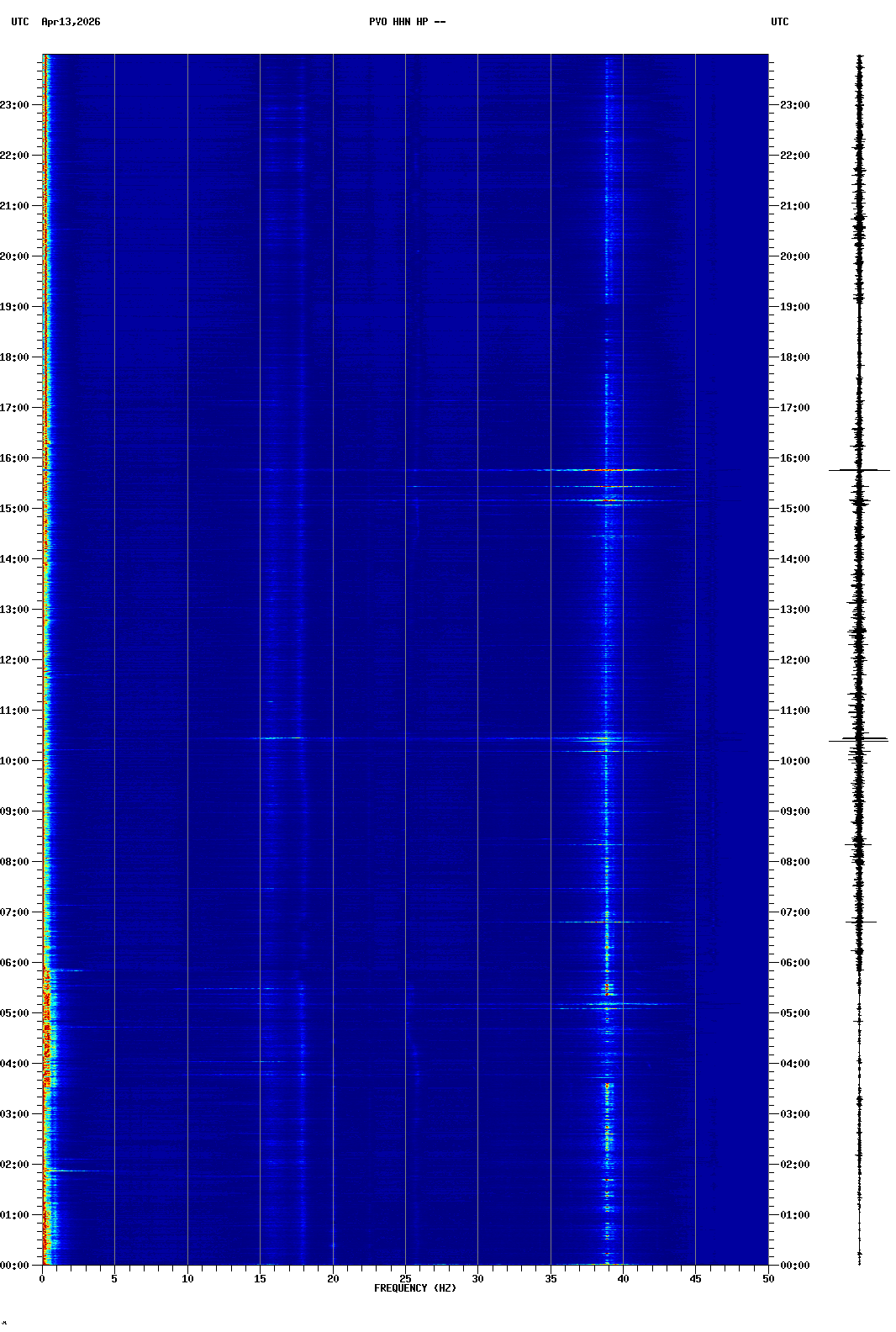
Task: Select the 13:00 marker on left time axis
Action: click(x=15, y=610)
